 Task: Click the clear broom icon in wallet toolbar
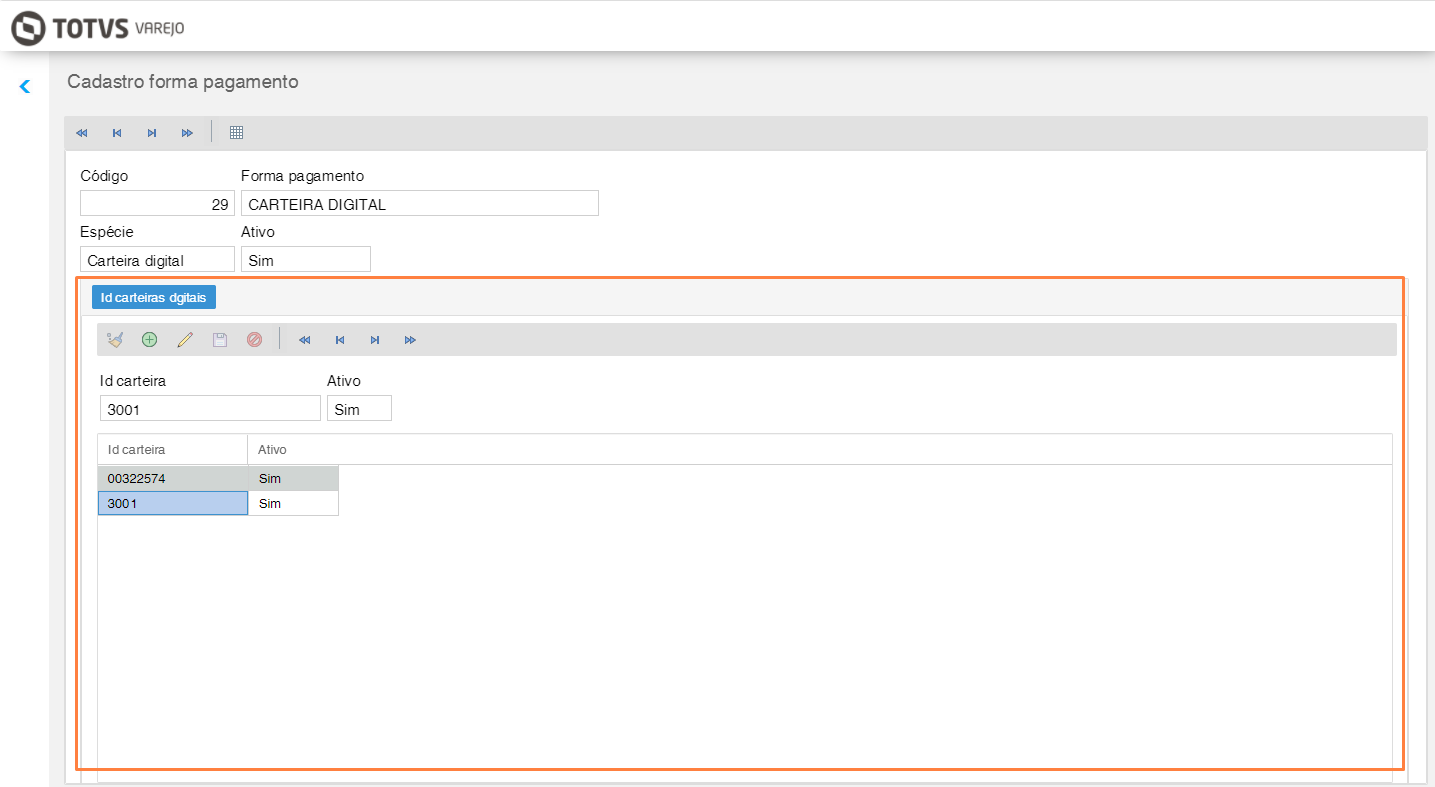(x=115, y=340)
